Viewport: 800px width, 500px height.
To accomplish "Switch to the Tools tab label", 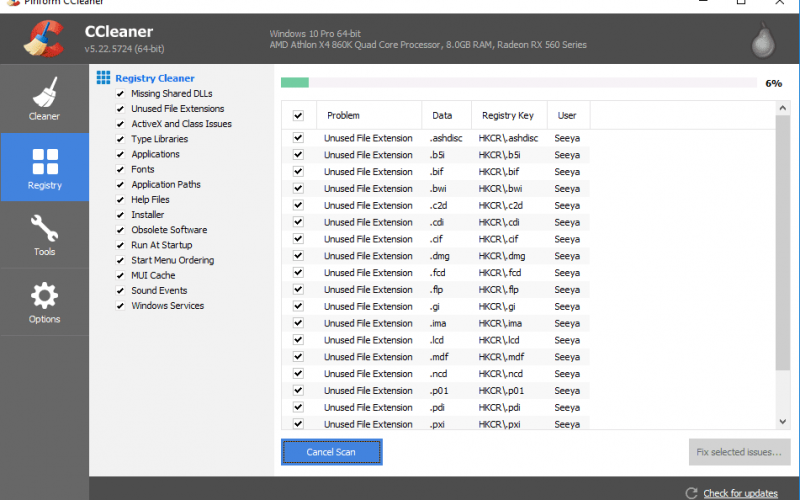I will [44, 252].
